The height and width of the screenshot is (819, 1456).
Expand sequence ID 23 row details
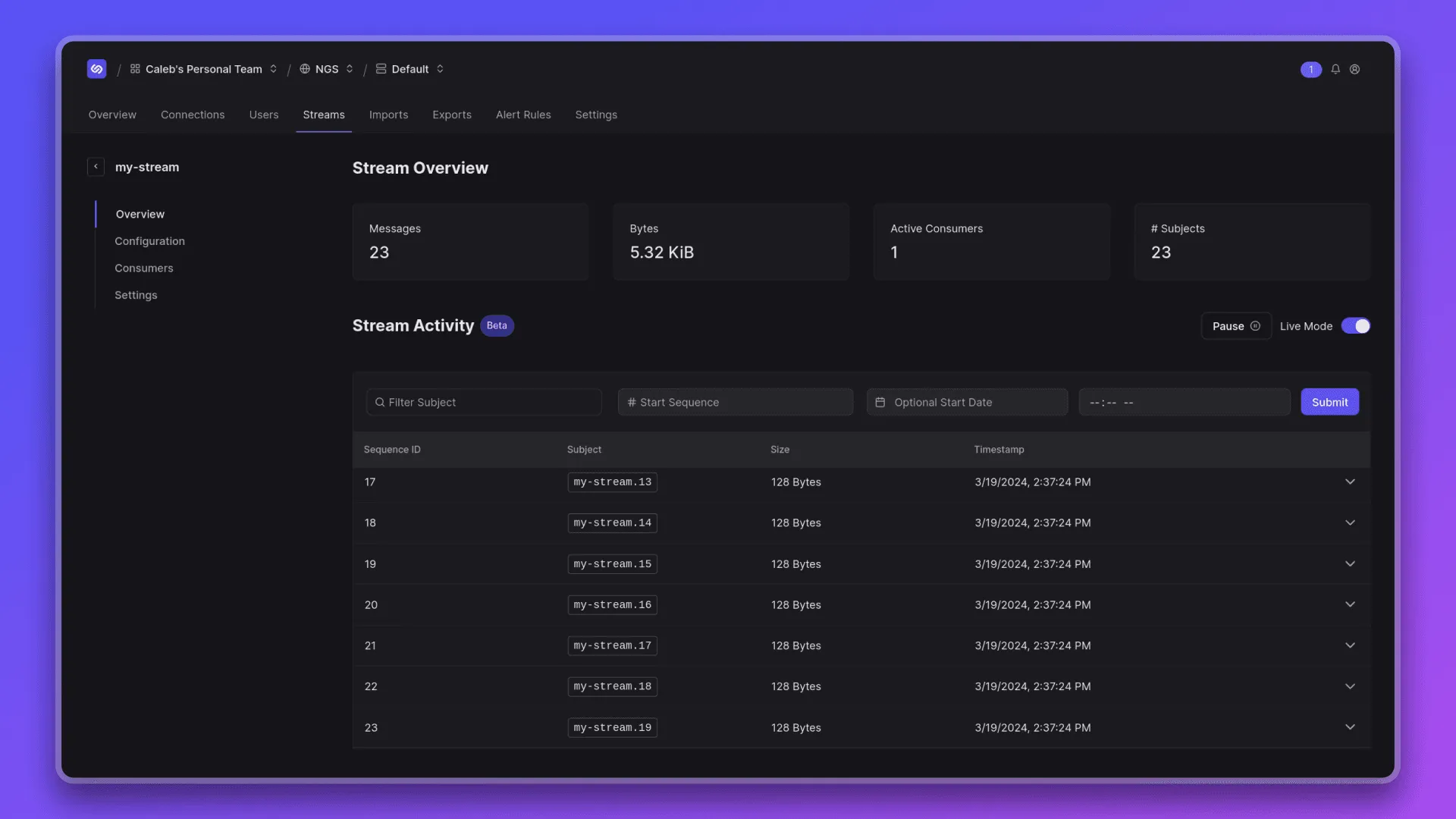click(1349, 727)
